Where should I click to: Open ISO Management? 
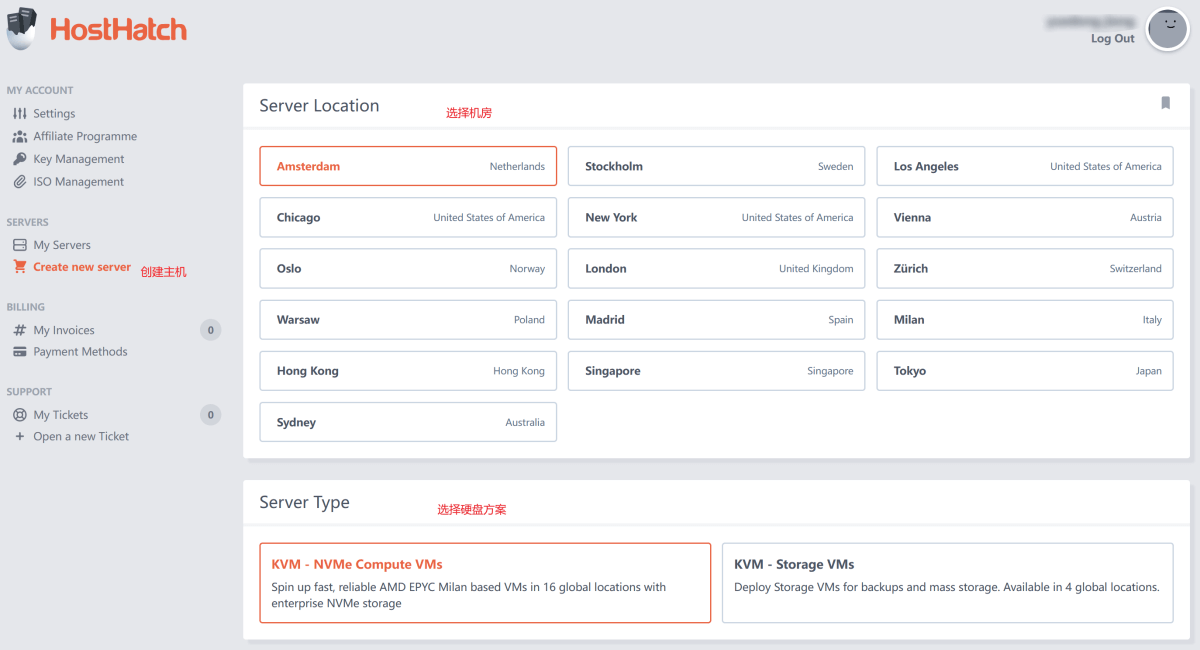click(x=79, y=182)
